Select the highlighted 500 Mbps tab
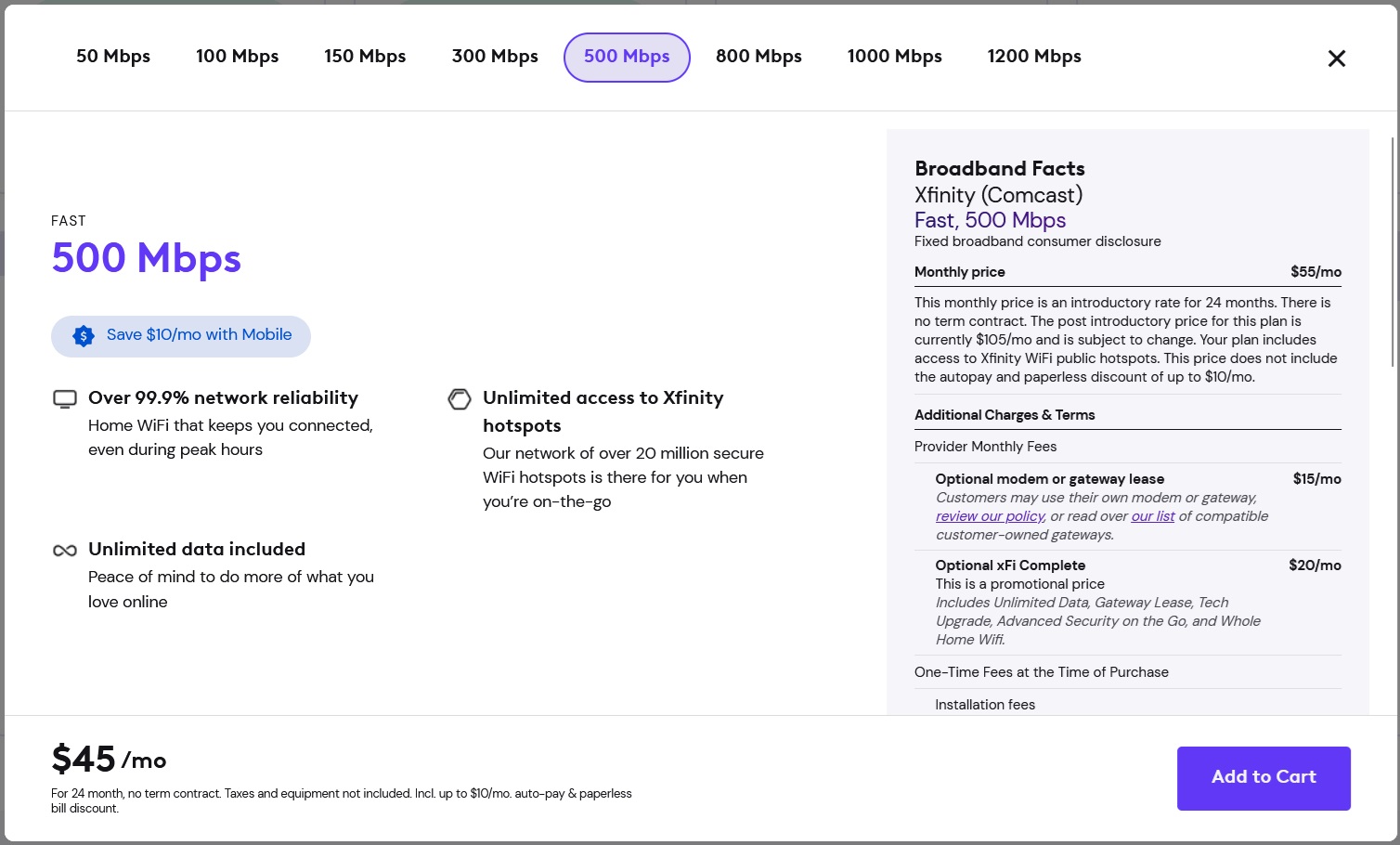Viewport: 1400px width, 845px height. coord(627,57)
